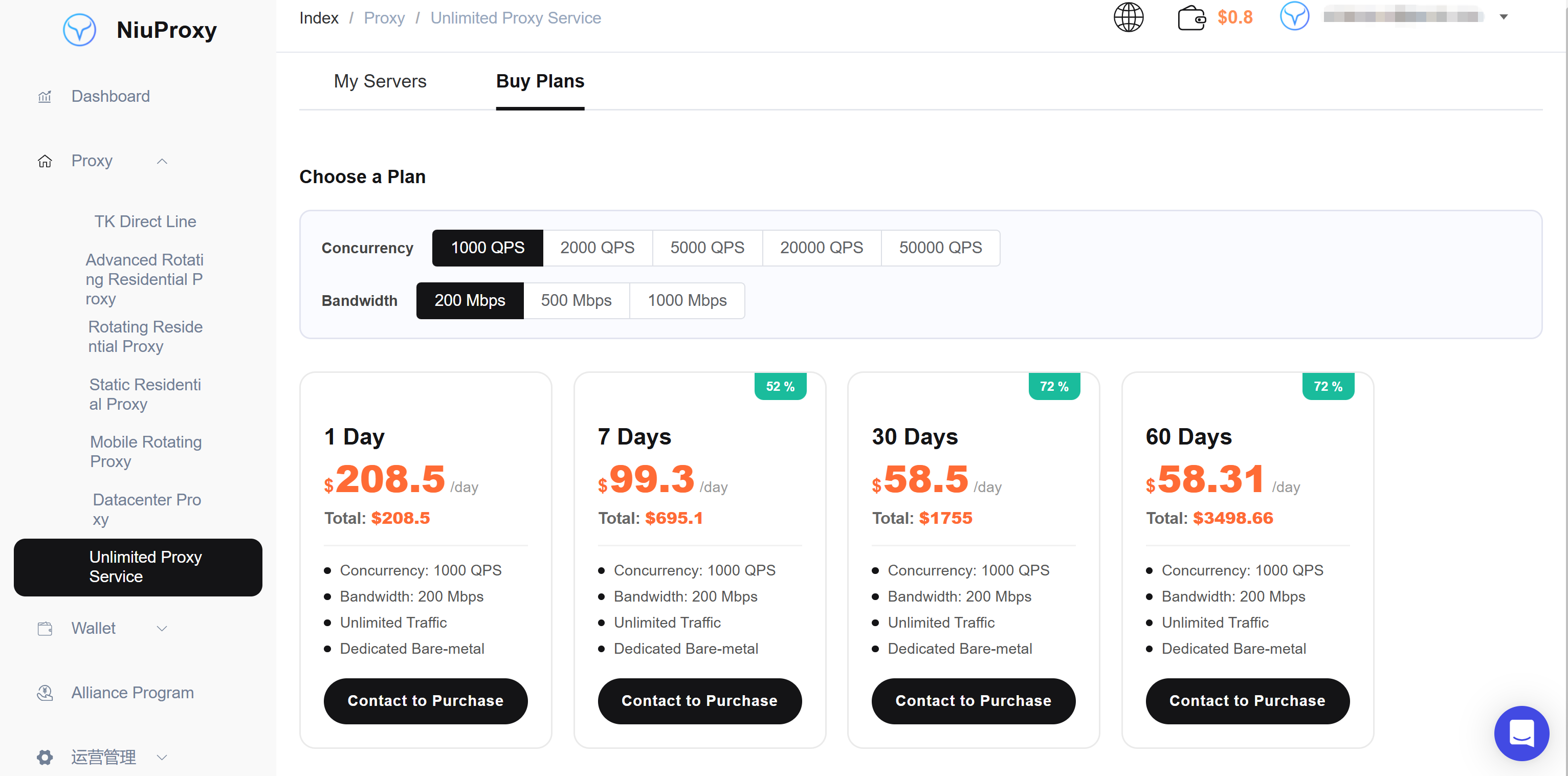
Task: Expand the 运营管理 submenu chevron
Action: coord(161,758)
